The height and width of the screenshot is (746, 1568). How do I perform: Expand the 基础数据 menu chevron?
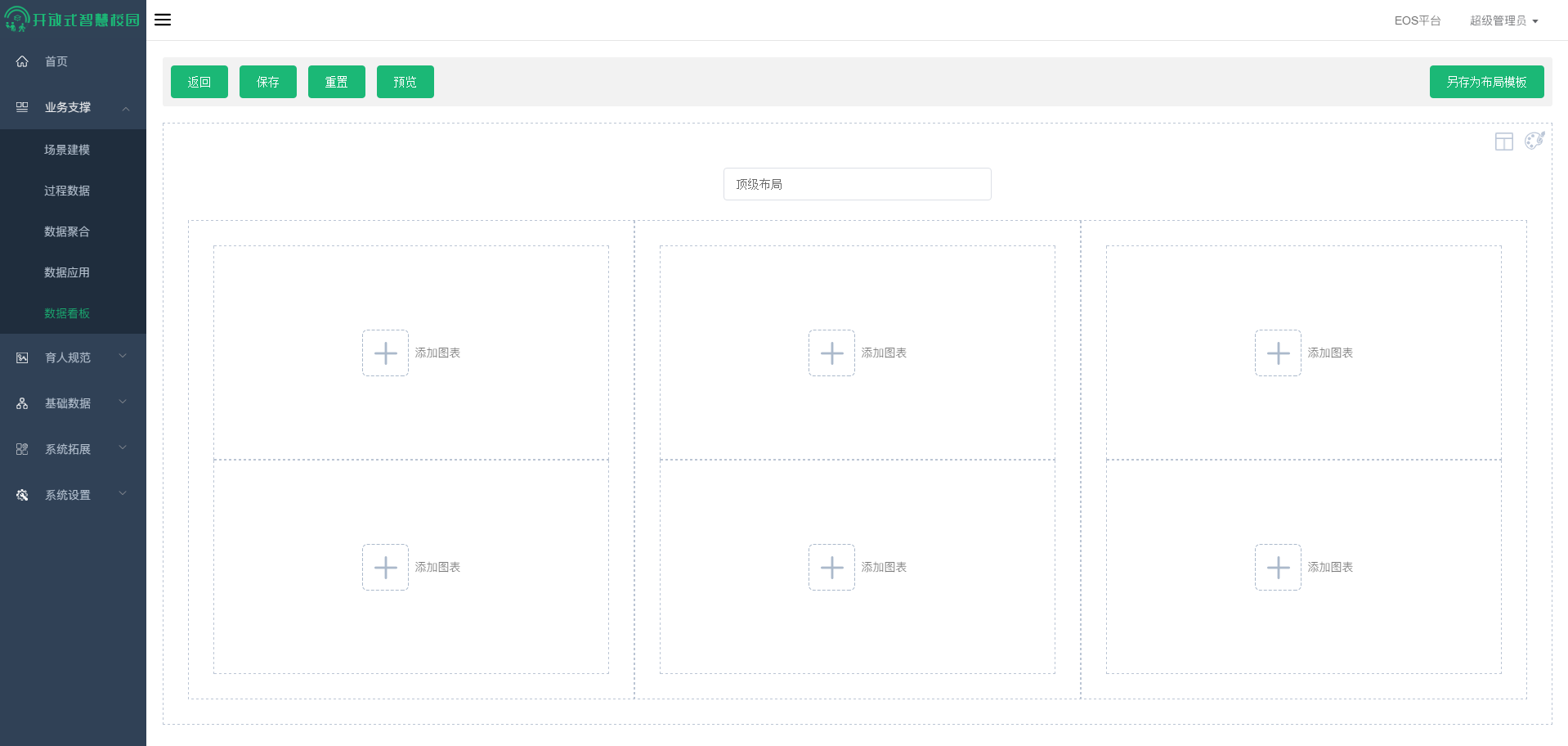[x=123, y=402]
